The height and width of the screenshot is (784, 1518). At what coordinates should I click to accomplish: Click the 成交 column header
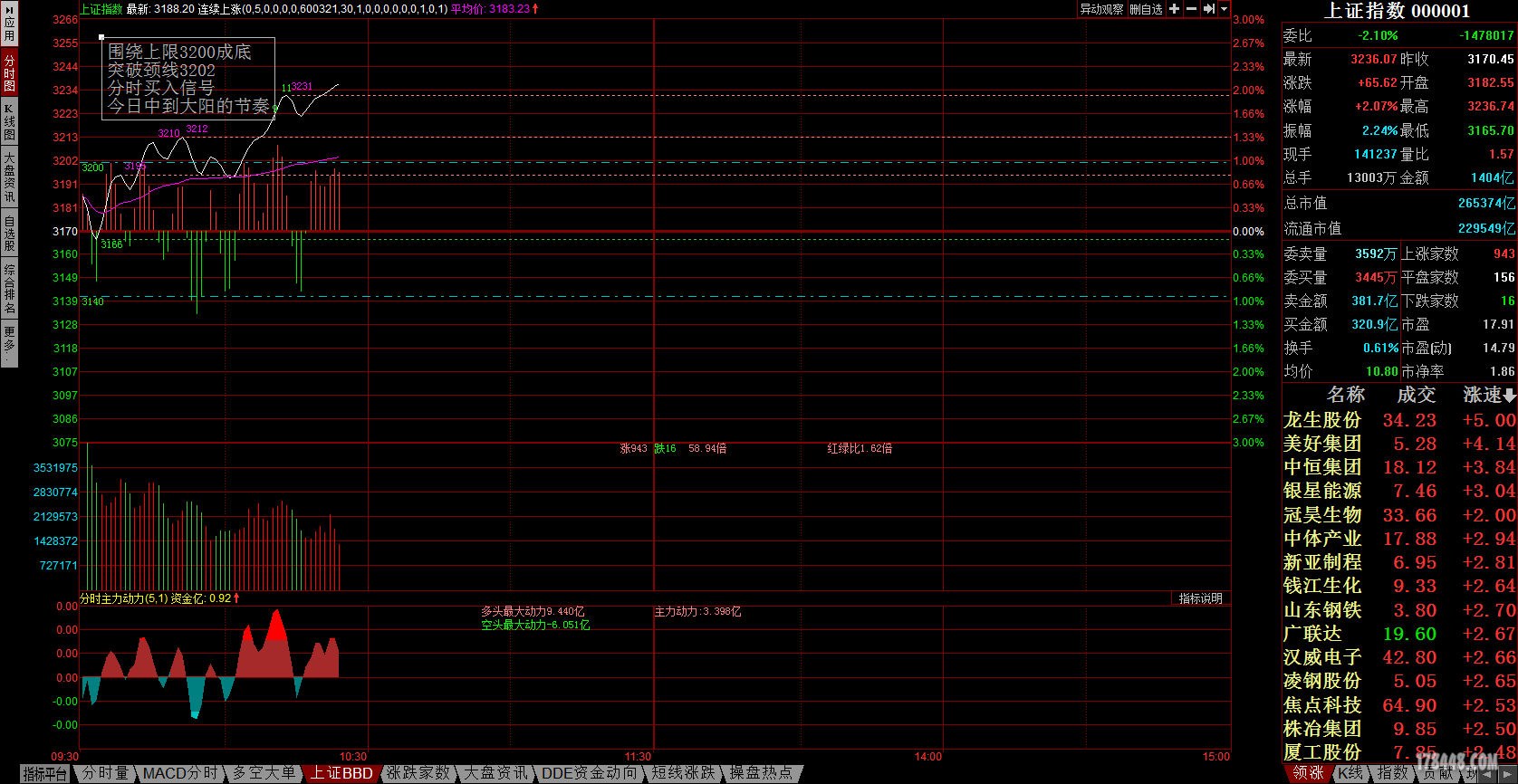[x=1416, y=395]
